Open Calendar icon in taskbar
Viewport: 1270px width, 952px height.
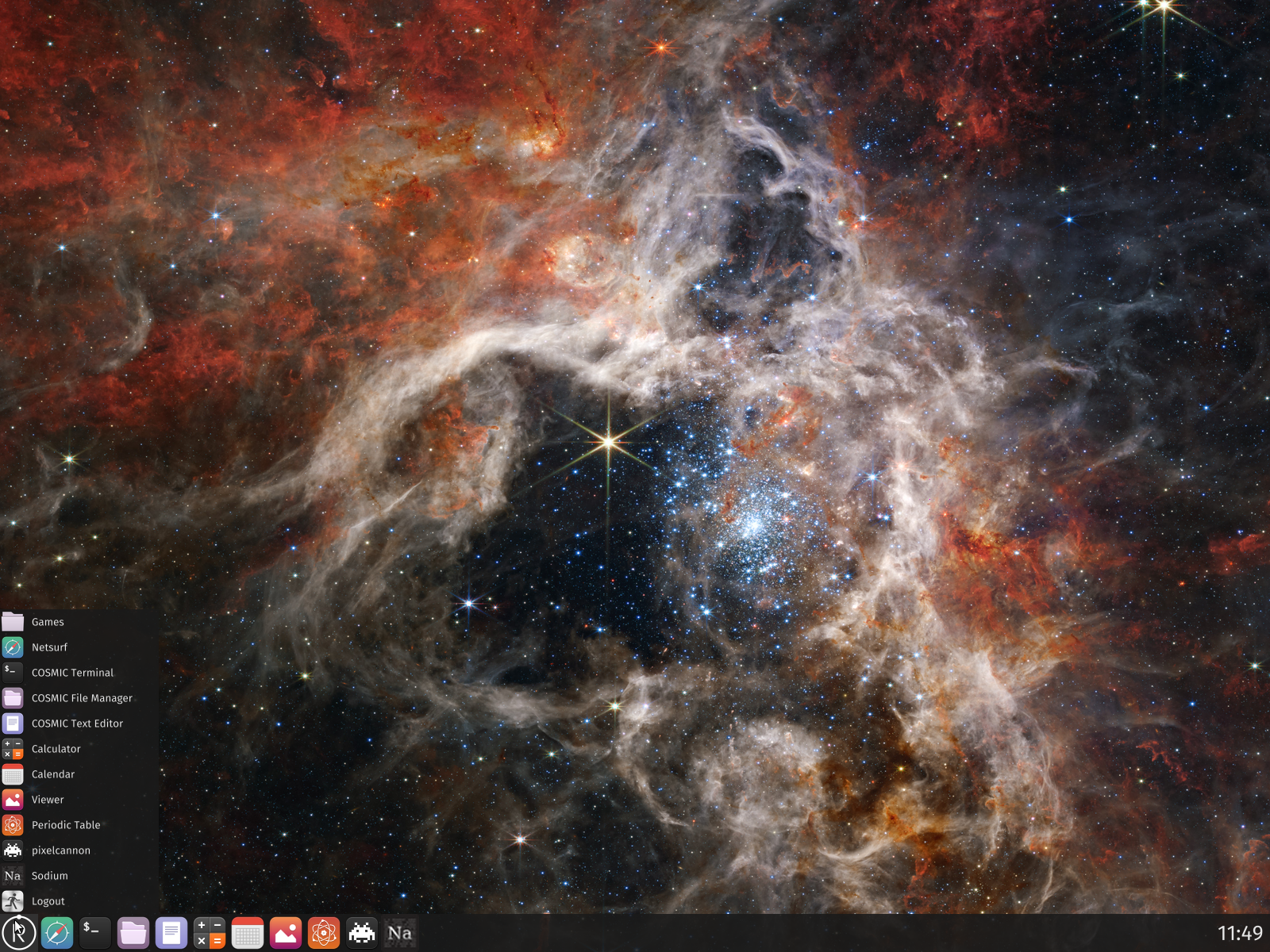pos(248,933)
